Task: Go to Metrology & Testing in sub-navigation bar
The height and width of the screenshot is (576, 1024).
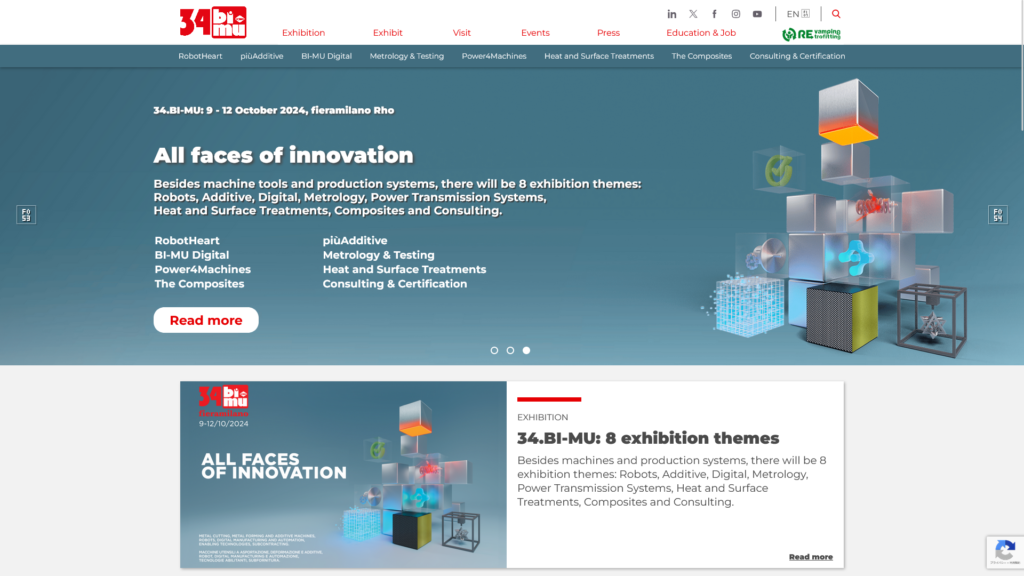Action: (406, 56)
